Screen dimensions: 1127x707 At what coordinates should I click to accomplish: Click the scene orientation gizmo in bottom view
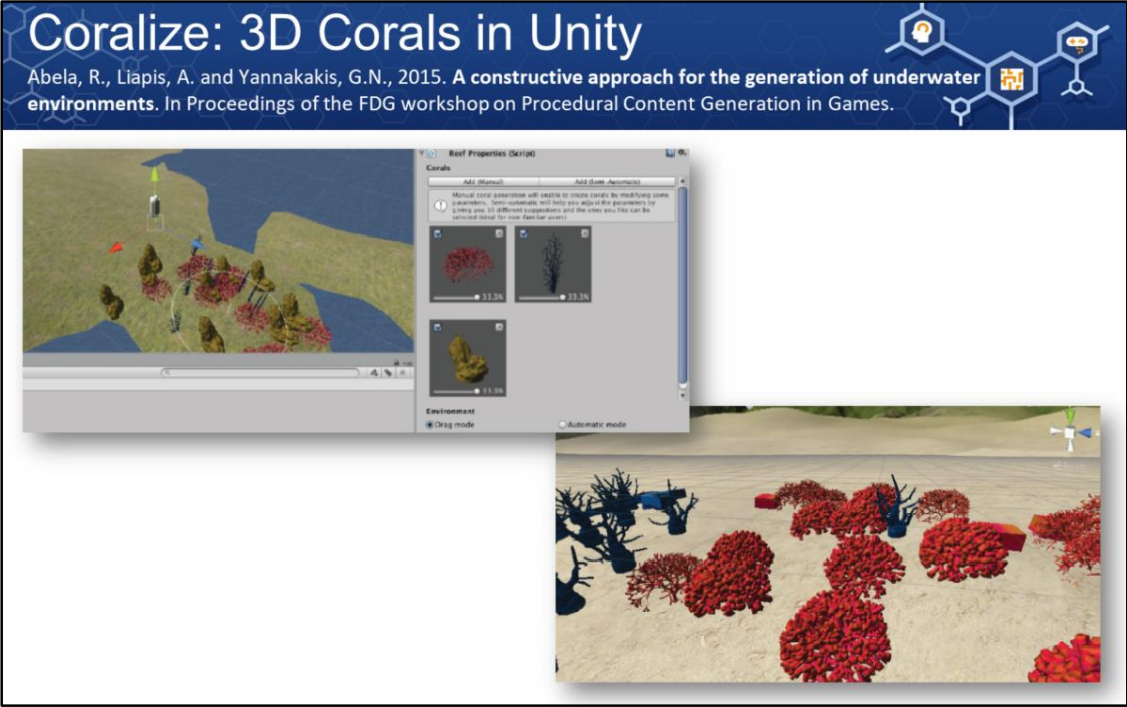tap(1070, 432)
